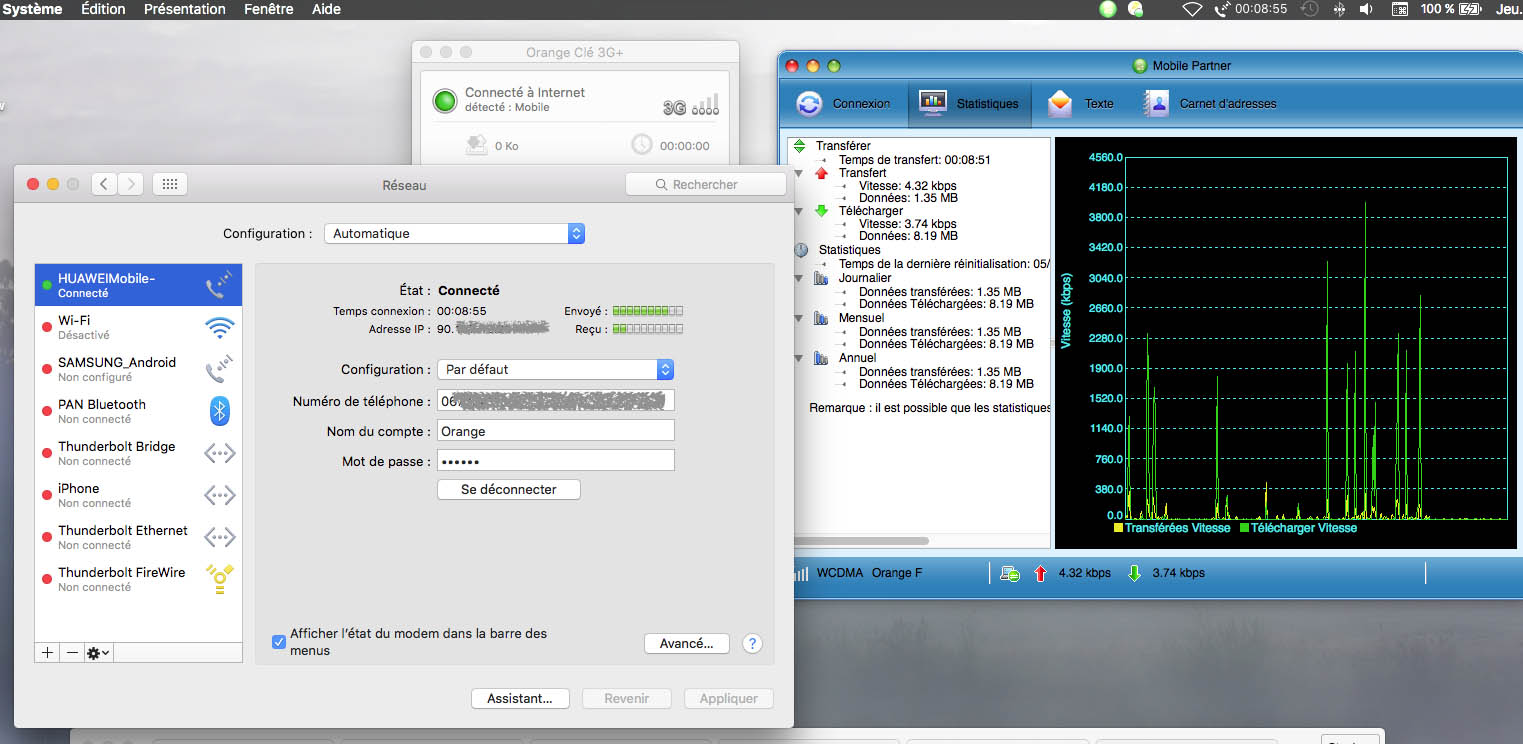Click the green connection status icon in Orange Clé 3G+
Image resolution: width=1523 pixels, height=744 pixels.
click(444, 100)
